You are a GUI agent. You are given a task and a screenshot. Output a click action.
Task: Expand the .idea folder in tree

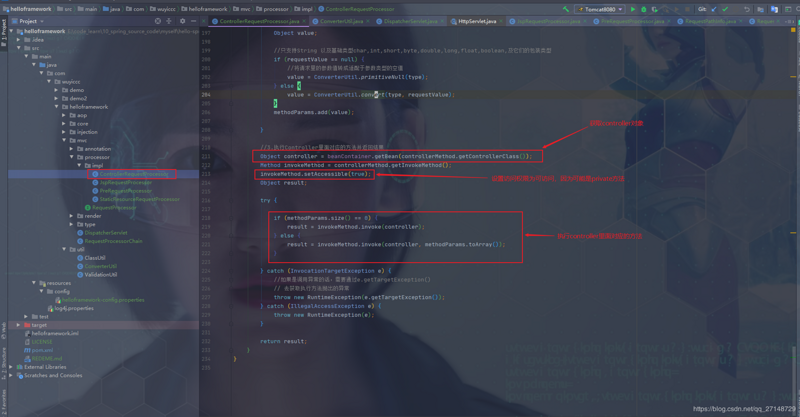(19, 39)
